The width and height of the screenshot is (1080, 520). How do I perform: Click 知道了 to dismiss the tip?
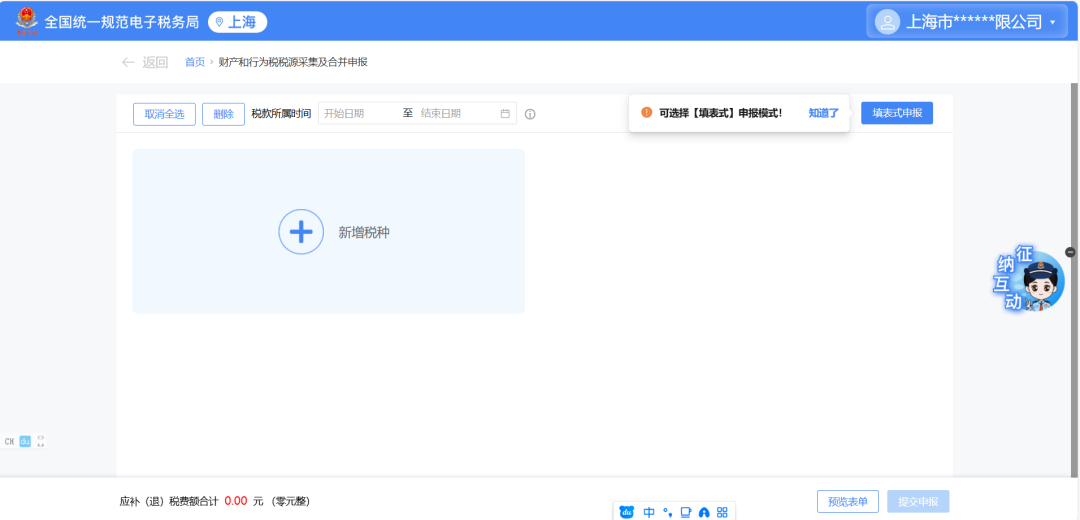pos(823,113)
